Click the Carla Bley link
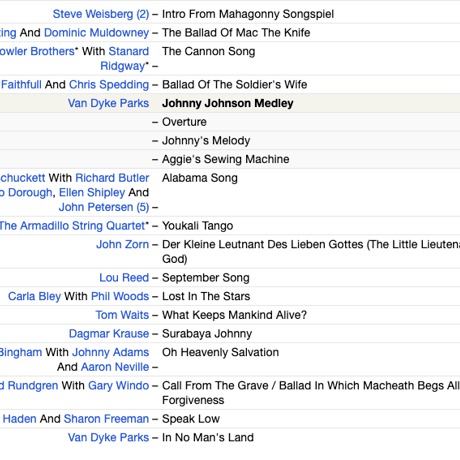 click(34, 296)
